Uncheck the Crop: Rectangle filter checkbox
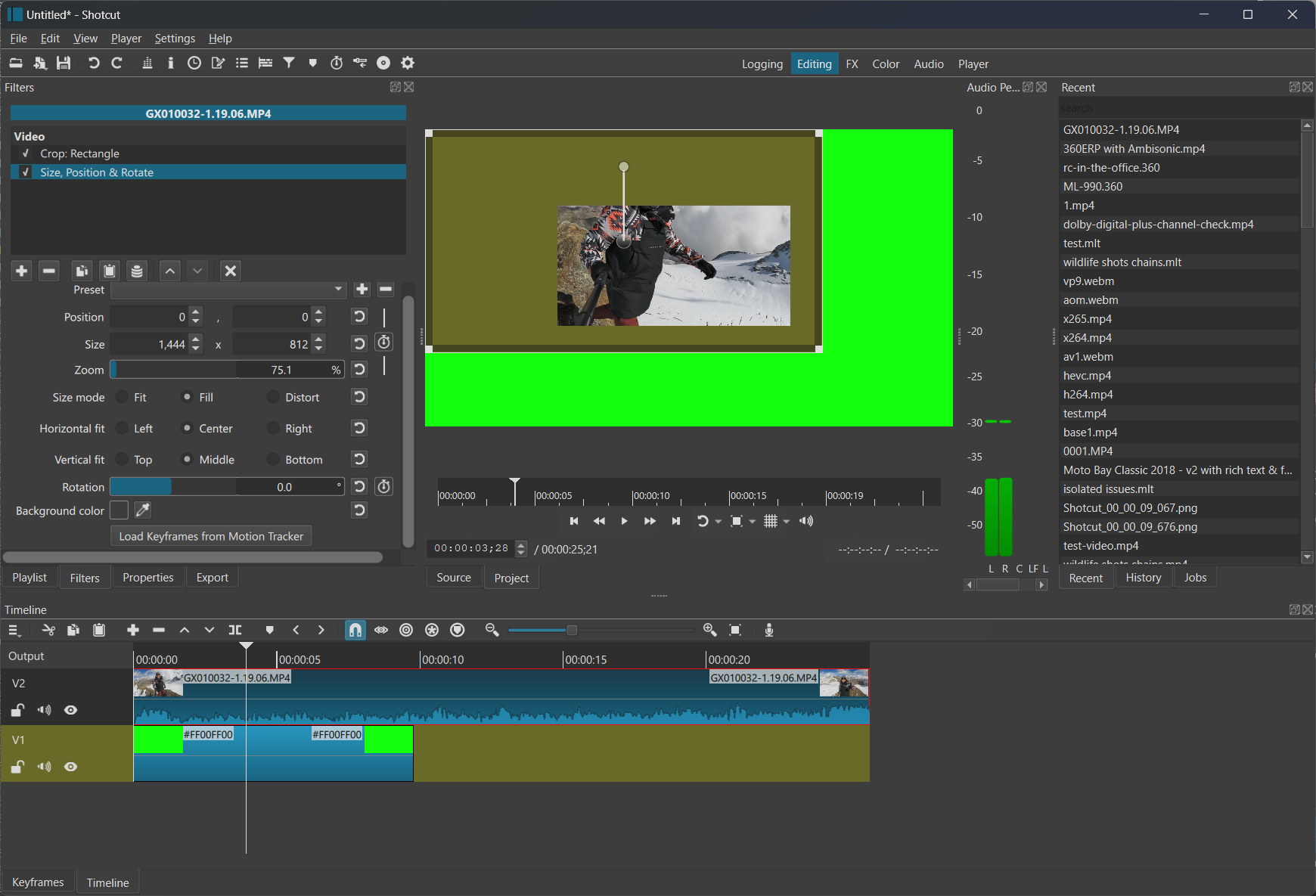The width and height of the screenshot is (1316, 896). click(x=26, y=153)
